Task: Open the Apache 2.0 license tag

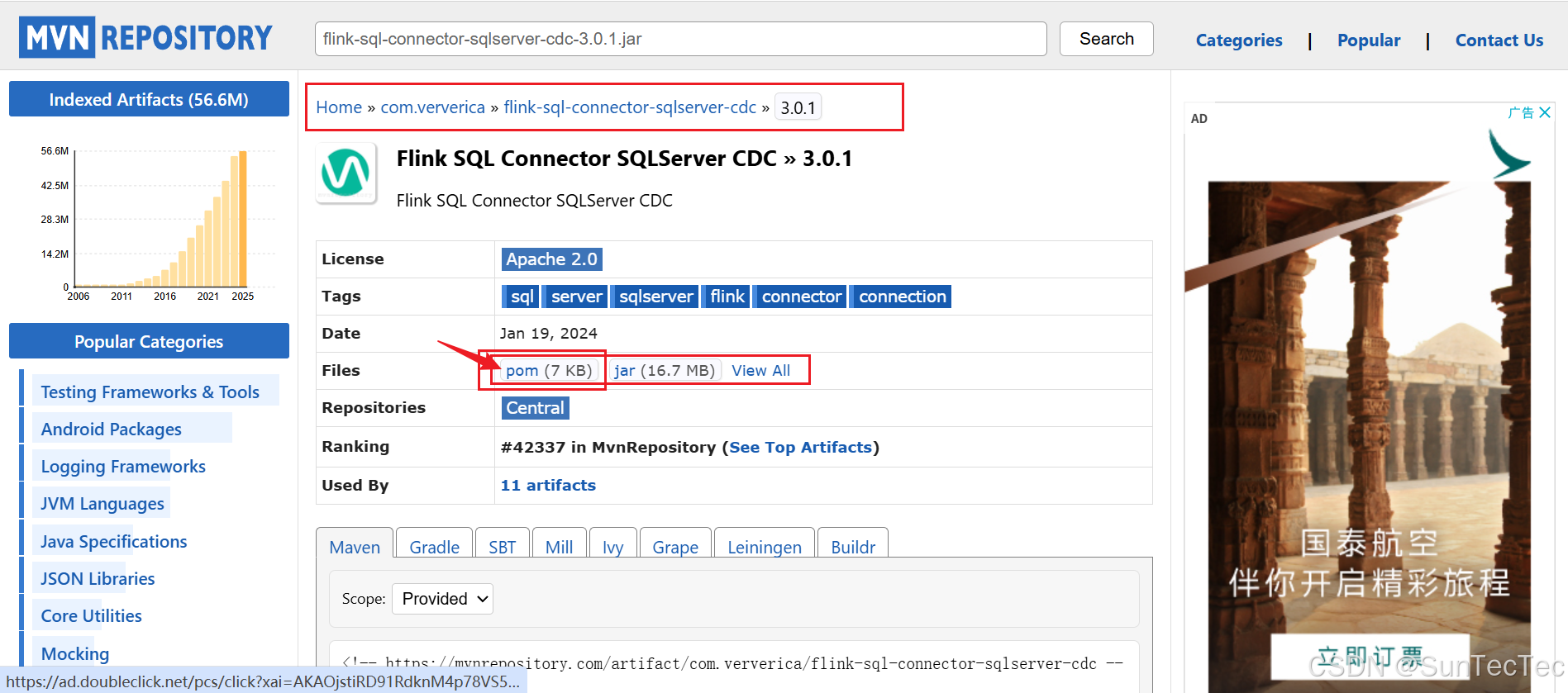Action: (x=551, y=259)
